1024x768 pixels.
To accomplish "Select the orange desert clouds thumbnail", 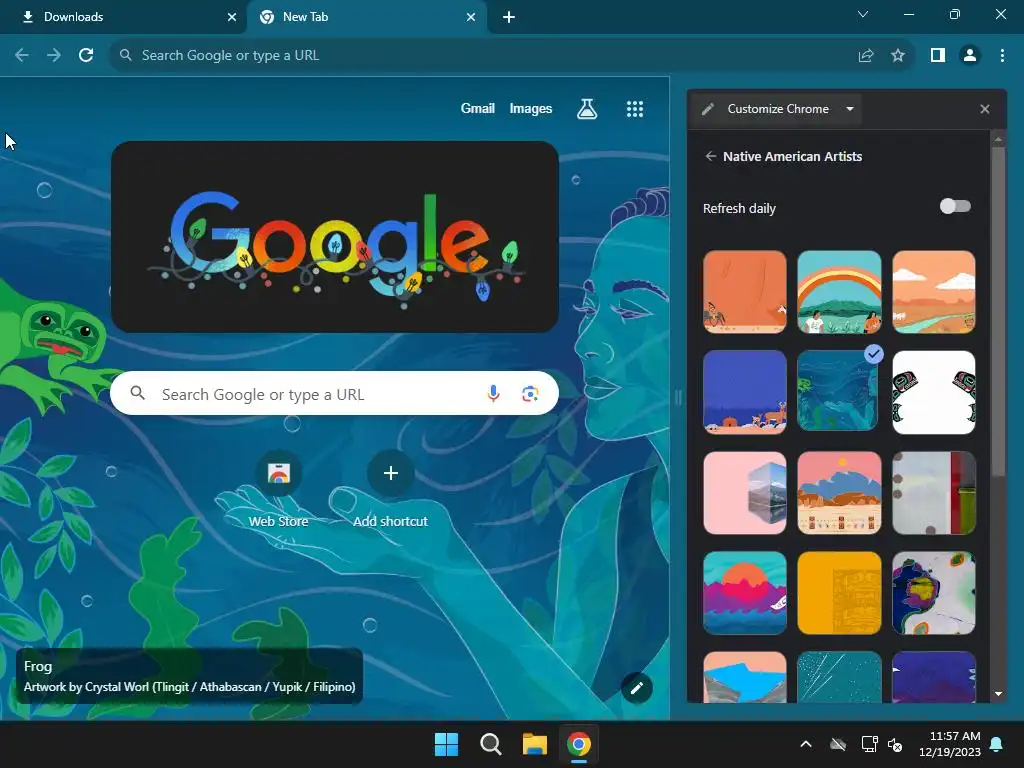I will tap(934, 292).
